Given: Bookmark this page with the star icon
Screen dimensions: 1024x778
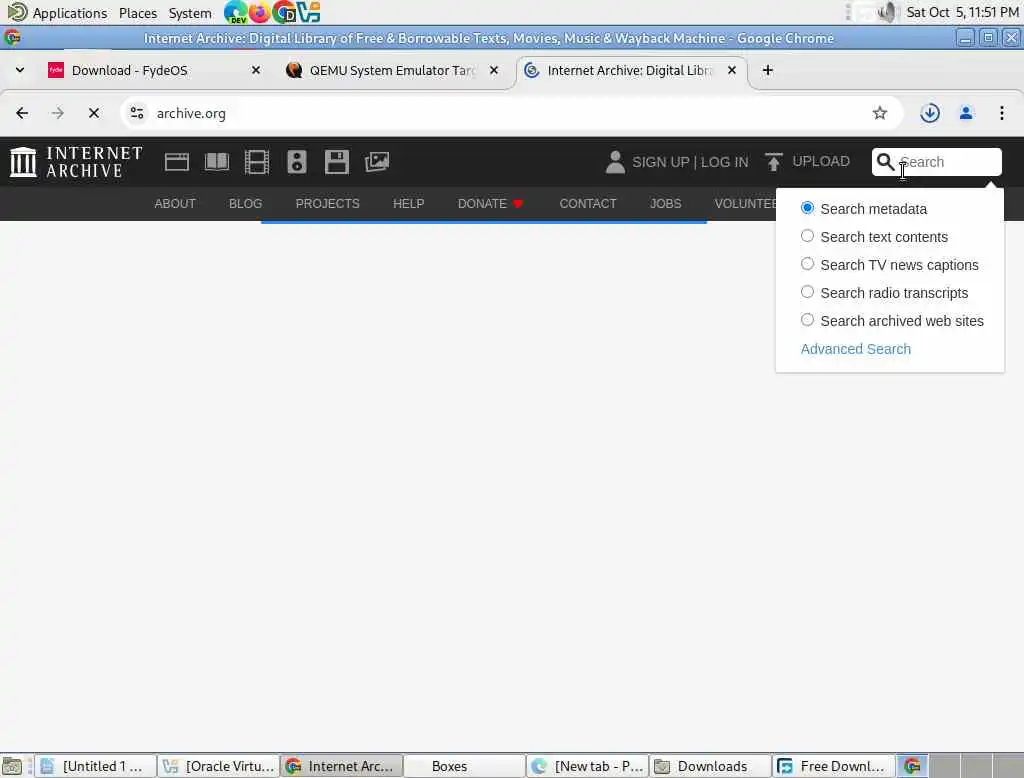Looking at the screenshot, I should (880, 113).
